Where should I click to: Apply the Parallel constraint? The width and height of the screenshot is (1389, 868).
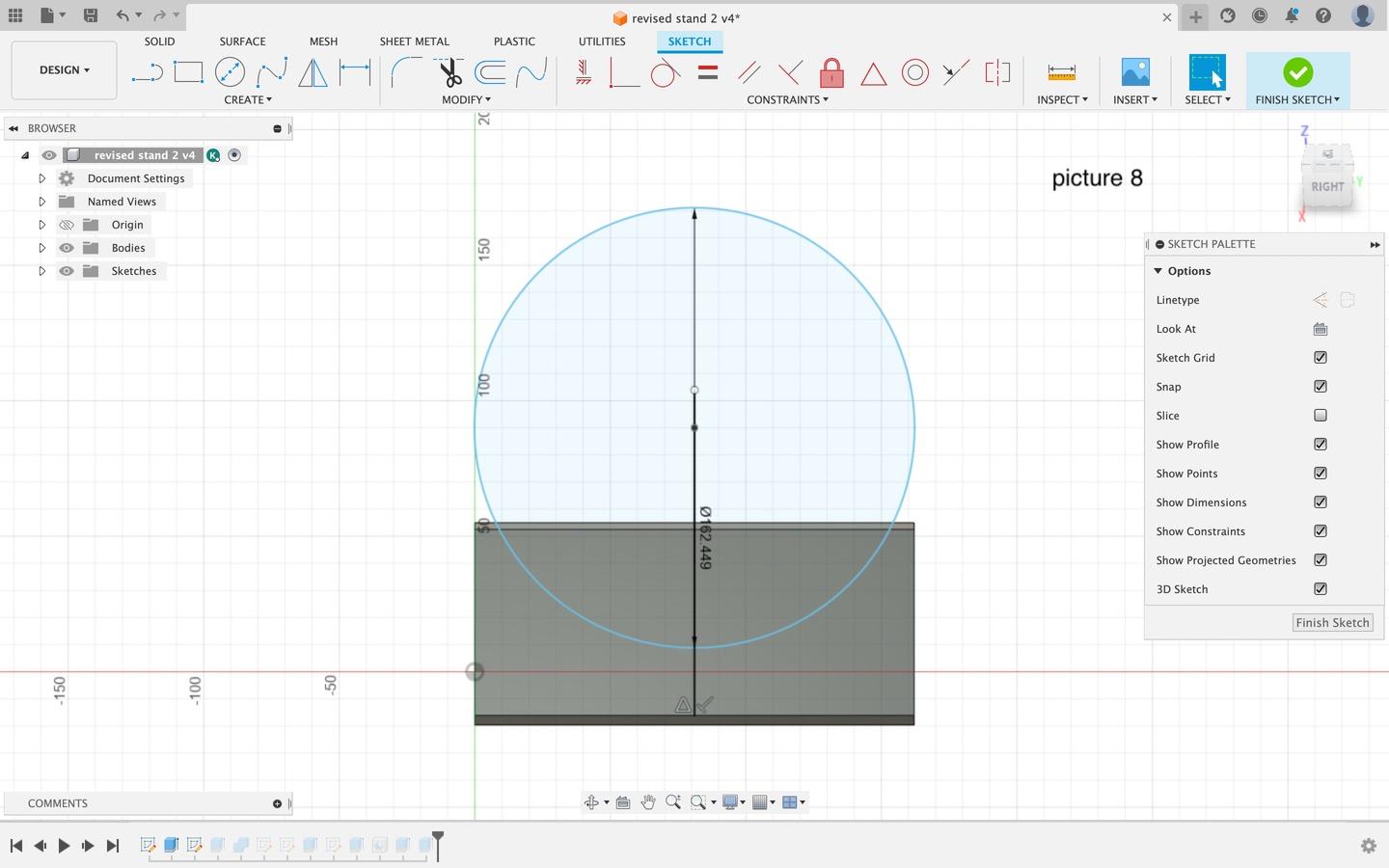[x=749, y=72]
